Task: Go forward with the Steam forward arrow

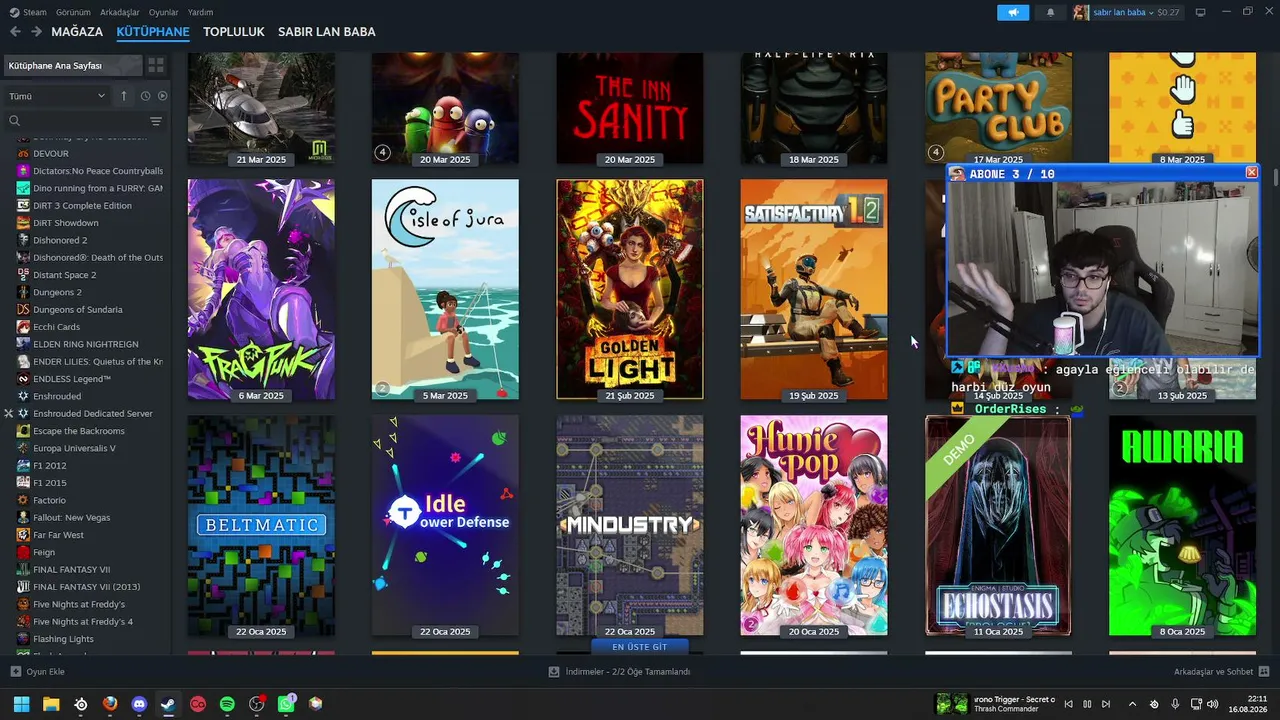Action: point(36,32)
